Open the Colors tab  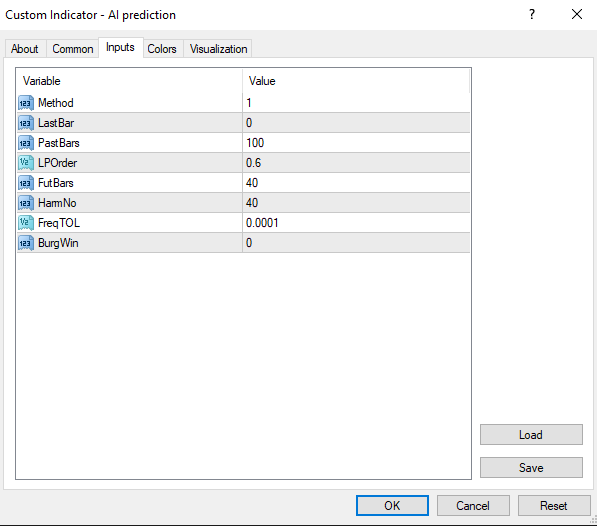pyautogui.click(x=162, y=49)
